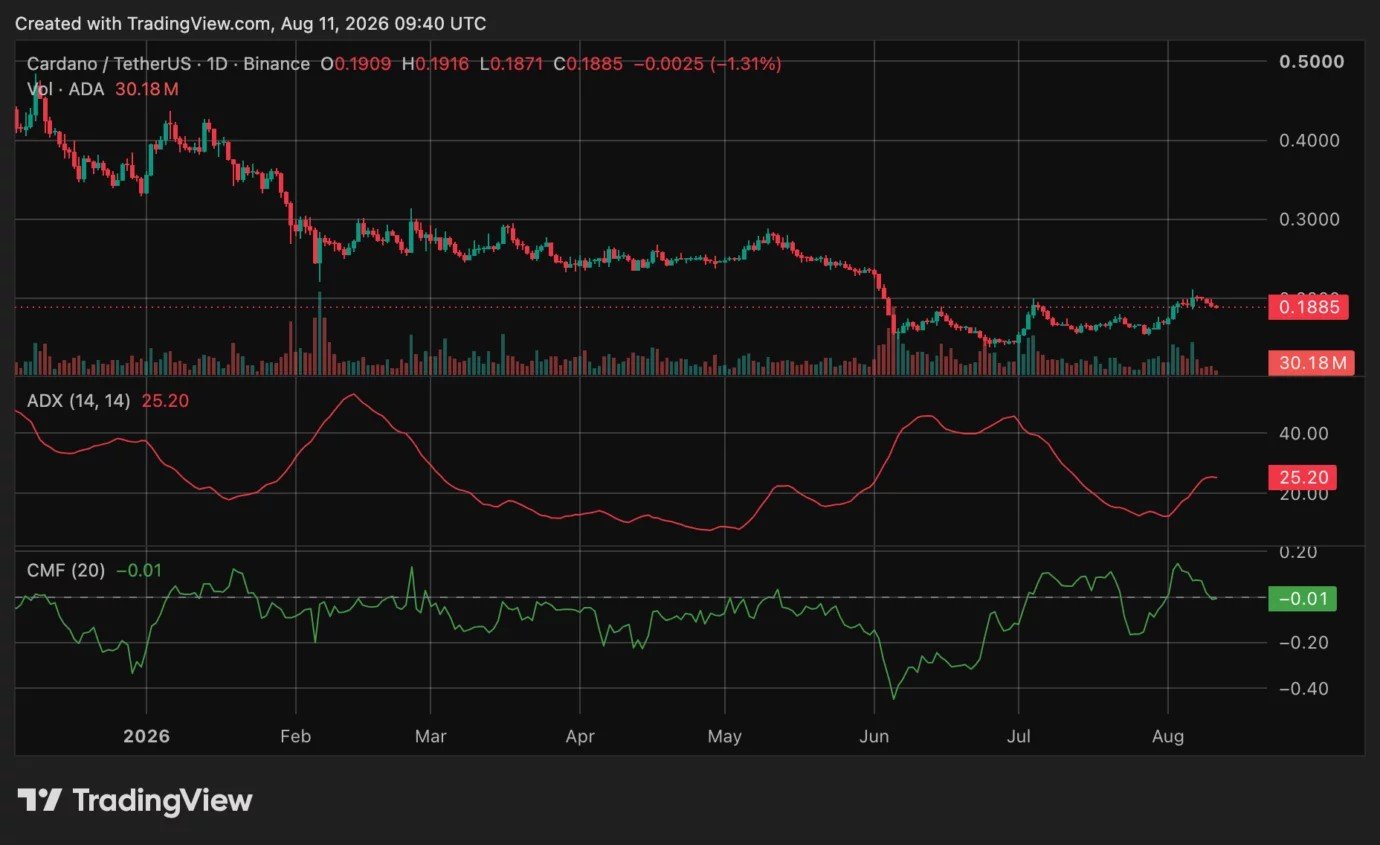The image size is (1380, 845).
Task: Click the Jun label on time axis
Action: (875, 737)
